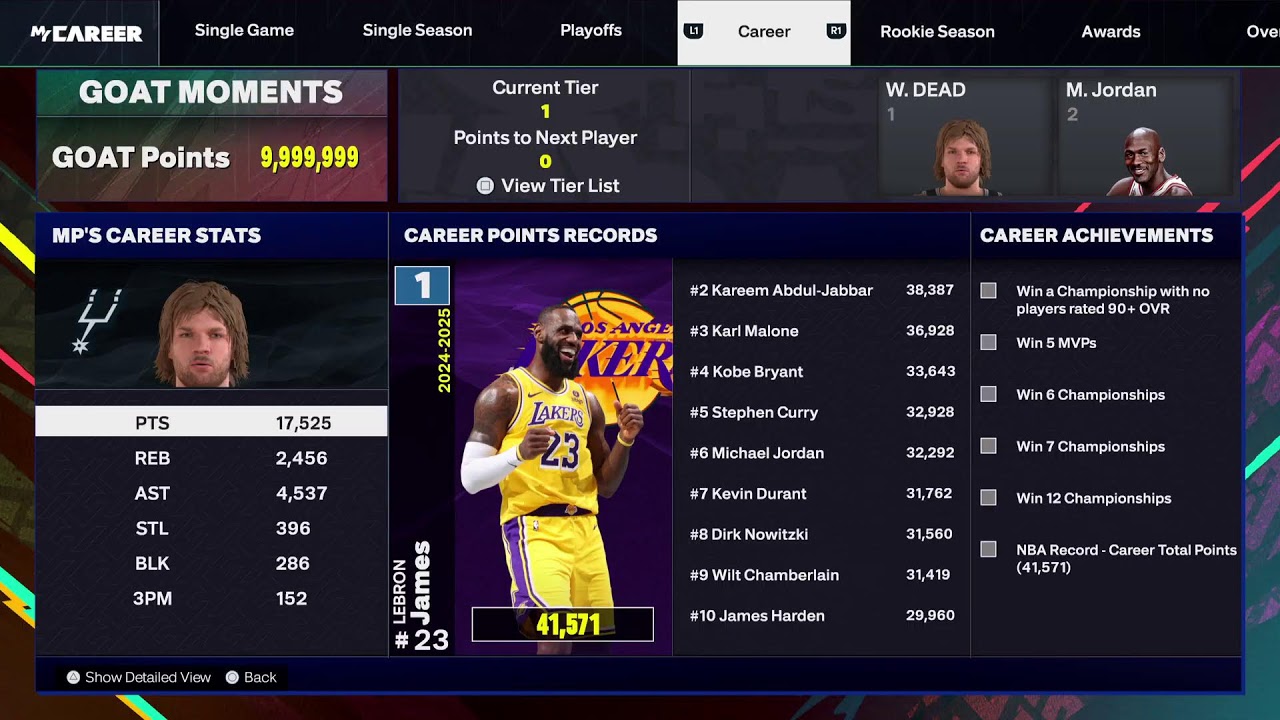Select the REB 2,456 stat row
This screenshot has height=720, width=1280.
[x=211, y=458]
